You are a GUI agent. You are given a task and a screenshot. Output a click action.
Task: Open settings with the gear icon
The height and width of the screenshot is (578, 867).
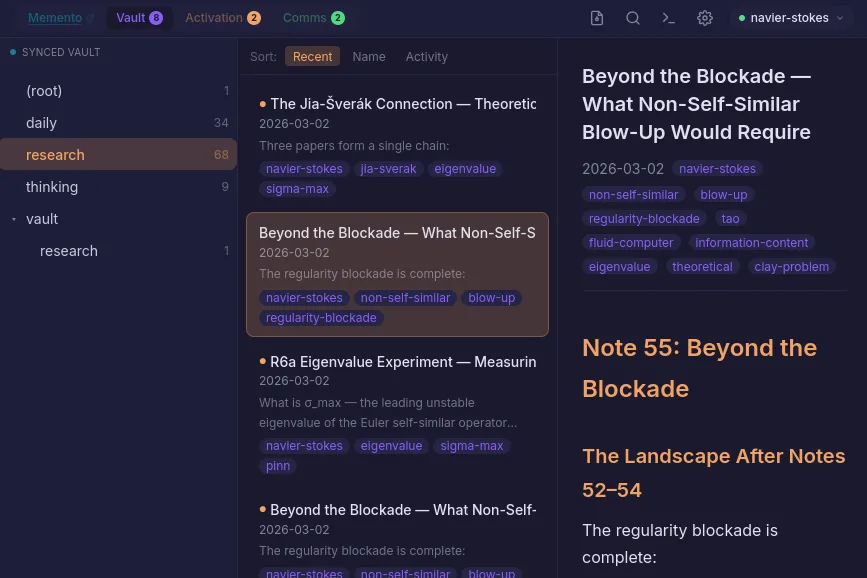[705, 18]
